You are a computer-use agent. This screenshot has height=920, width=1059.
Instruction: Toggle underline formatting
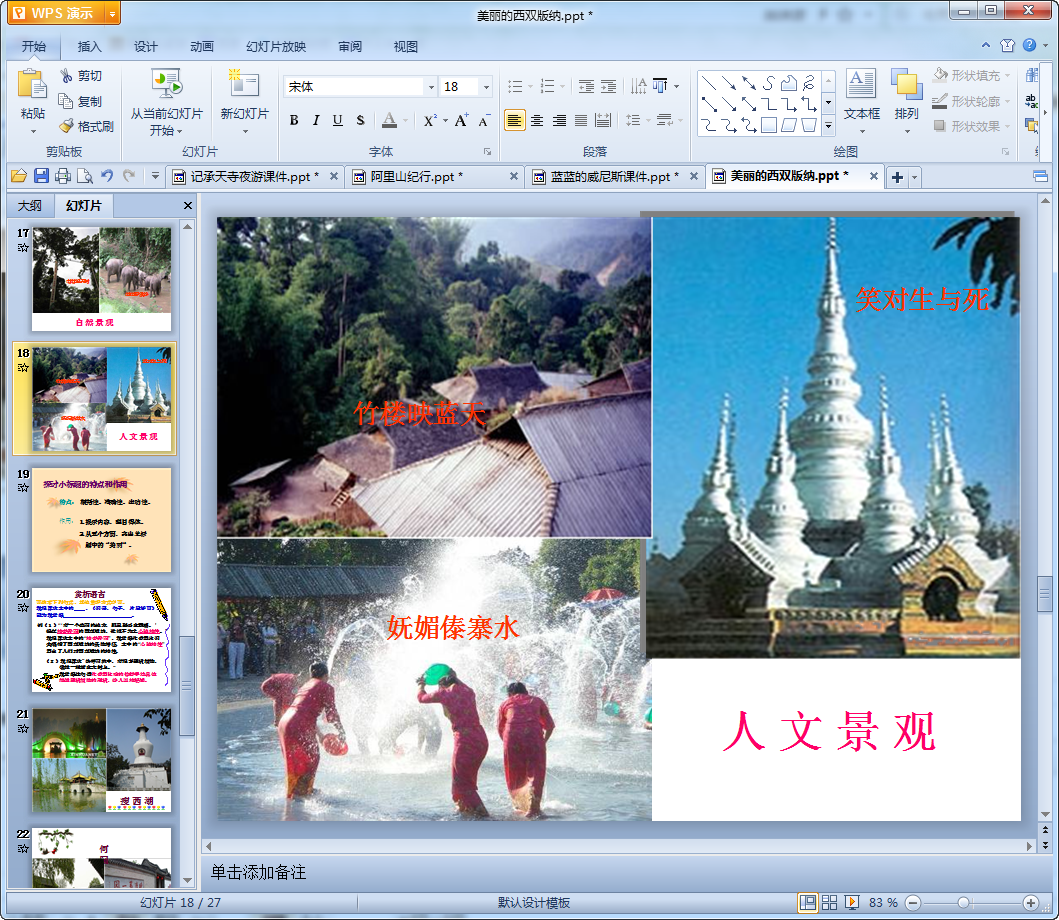(338, 120)
